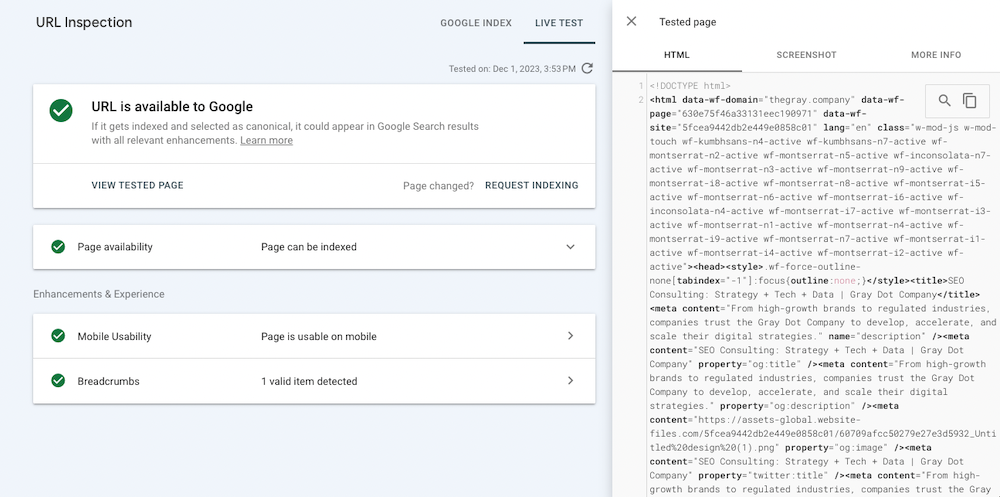This screenshot has width=1000, height=497.
Task: Click the refresh test icon beside tested date
Action: tap(587, 69)
